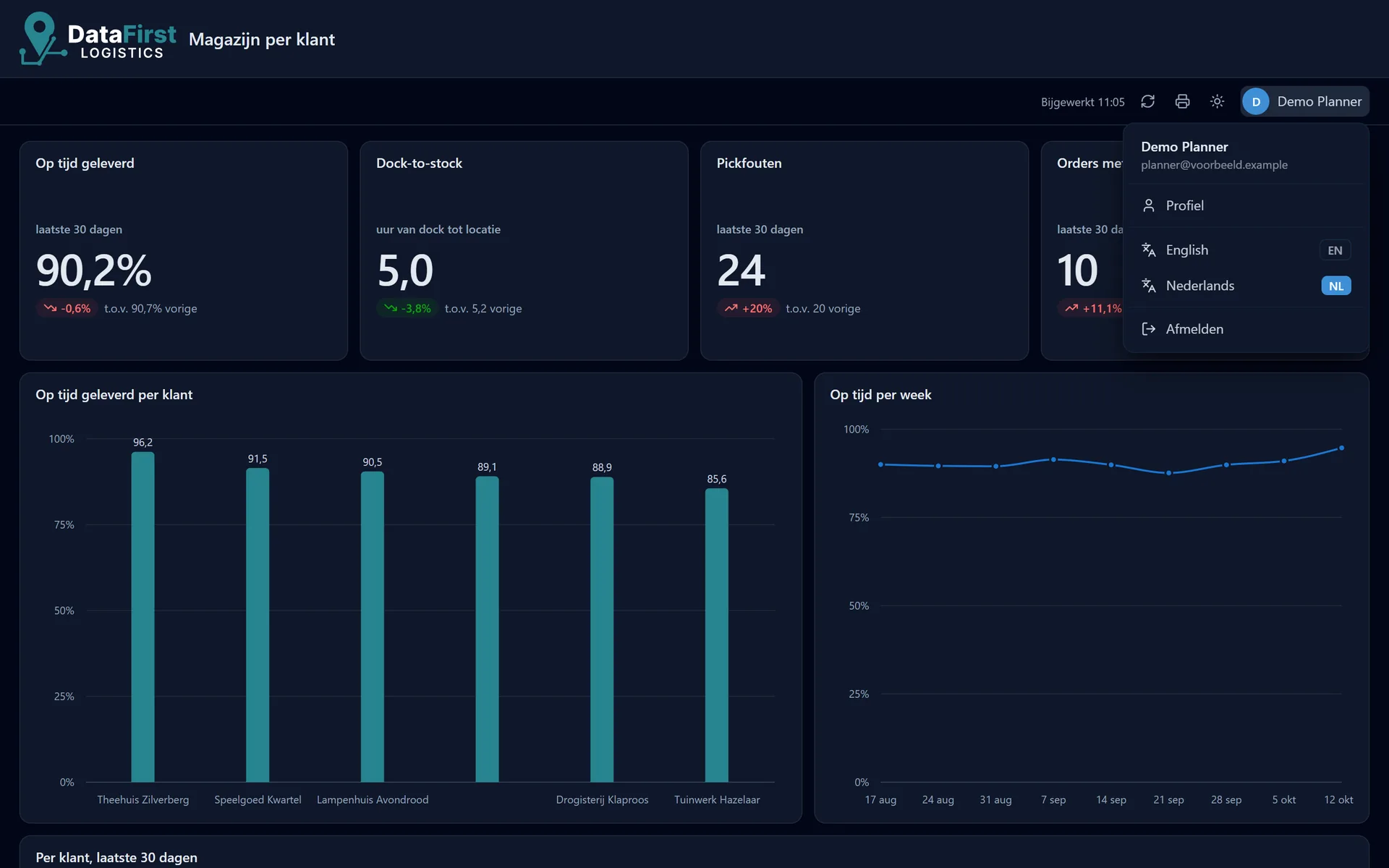Click the 90,2% value
The width and height of the screenshot is (1389, 868).
pos(94,271)
